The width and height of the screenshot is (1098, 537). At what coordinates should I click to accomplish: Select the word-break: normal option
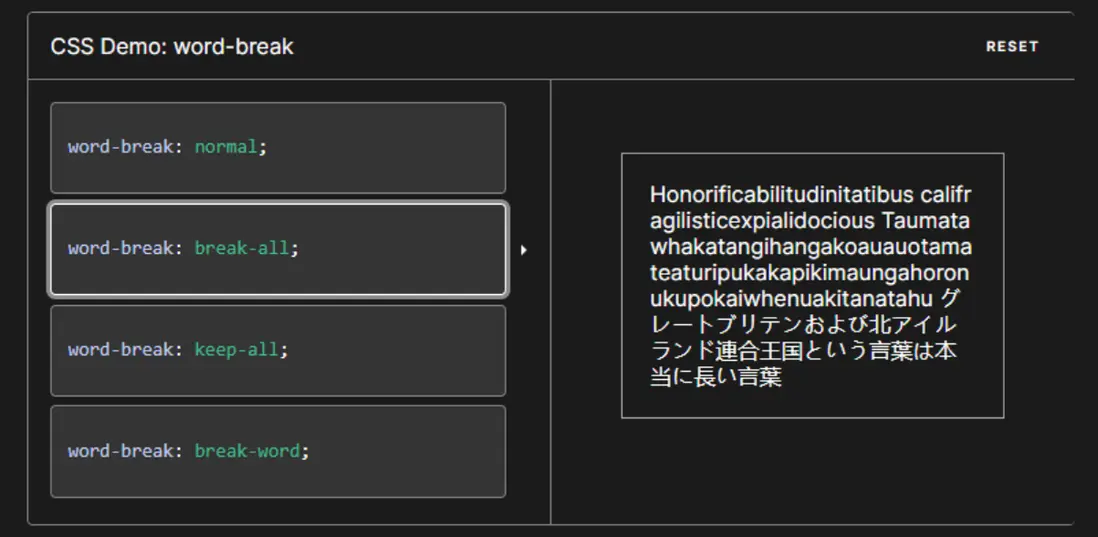click(x=278, y=148)
